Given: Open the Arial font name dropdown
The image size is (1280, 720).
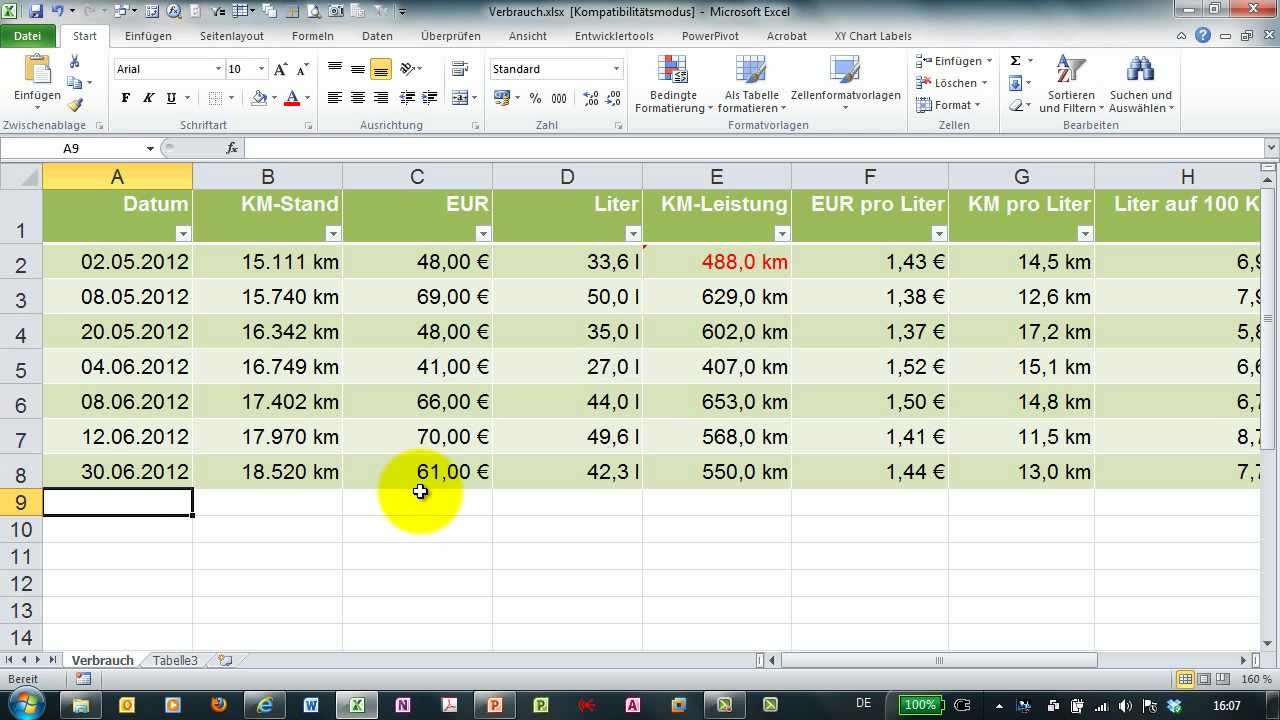Looking at the screenshot, I should click(218, 69).
